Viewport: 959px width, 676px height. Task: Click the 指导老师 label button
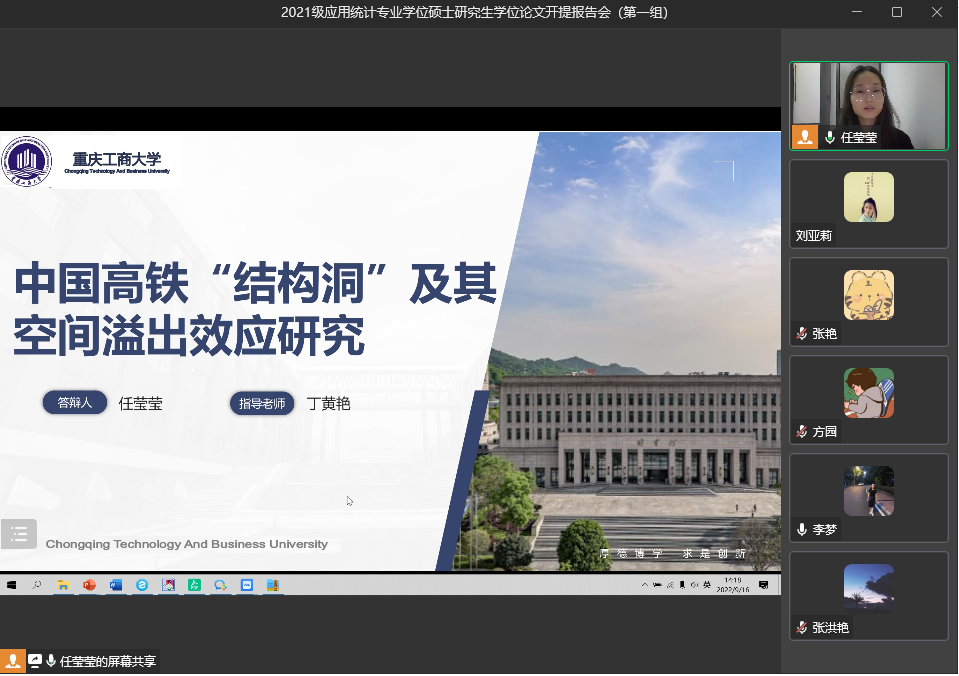[x=262, y=404]
